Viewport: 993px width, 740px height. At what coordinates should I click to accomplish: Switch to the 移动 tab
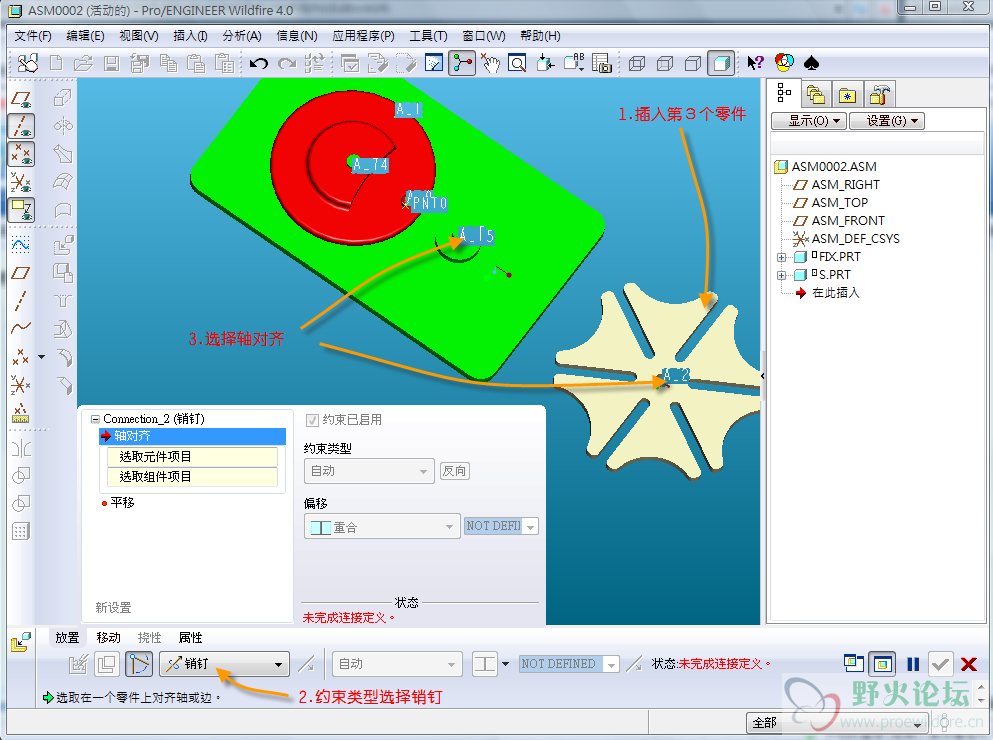tap(108, 637)
